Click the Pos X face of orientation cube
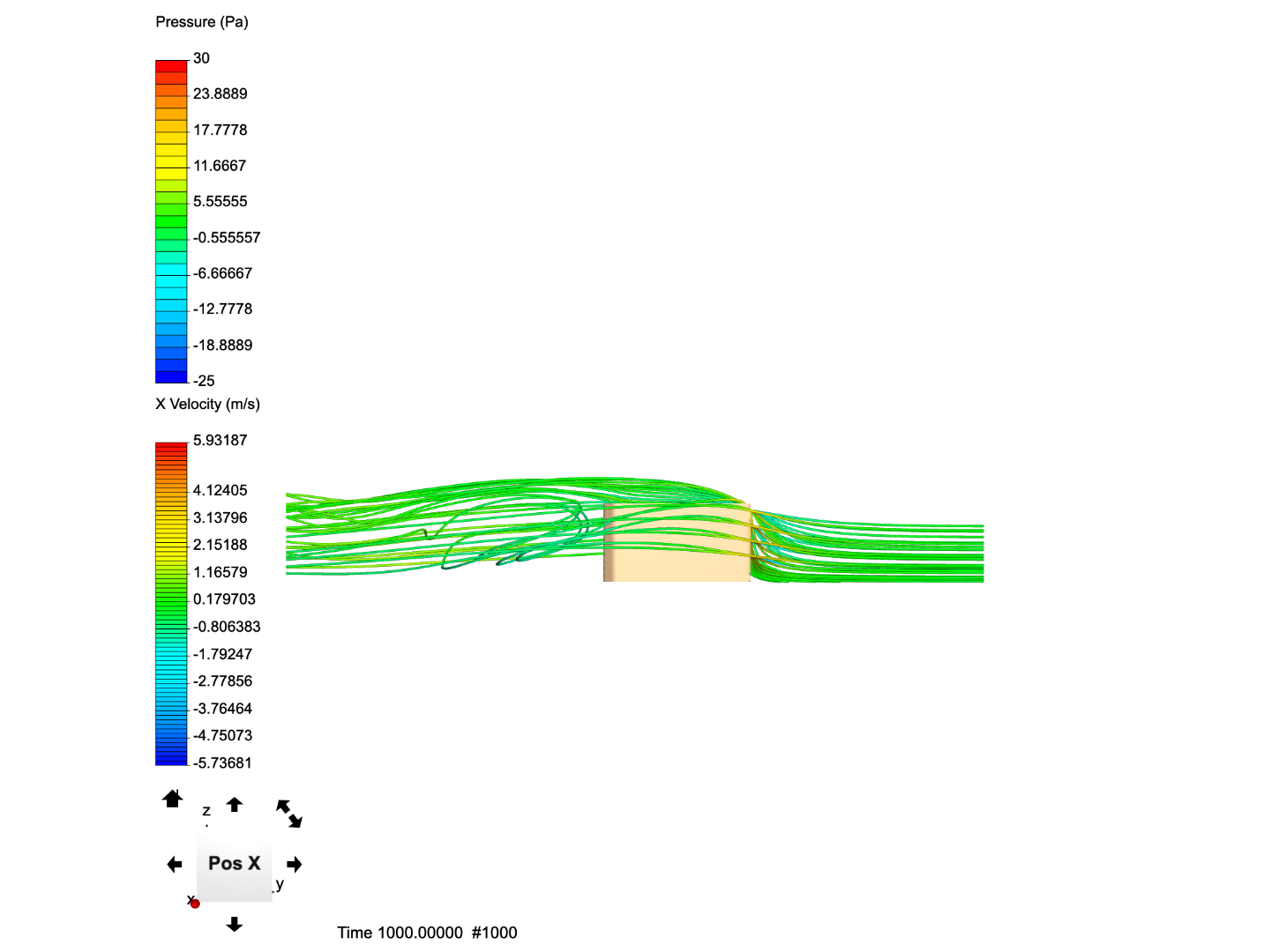Screen dimensions: 1270x952 (235, 864)
